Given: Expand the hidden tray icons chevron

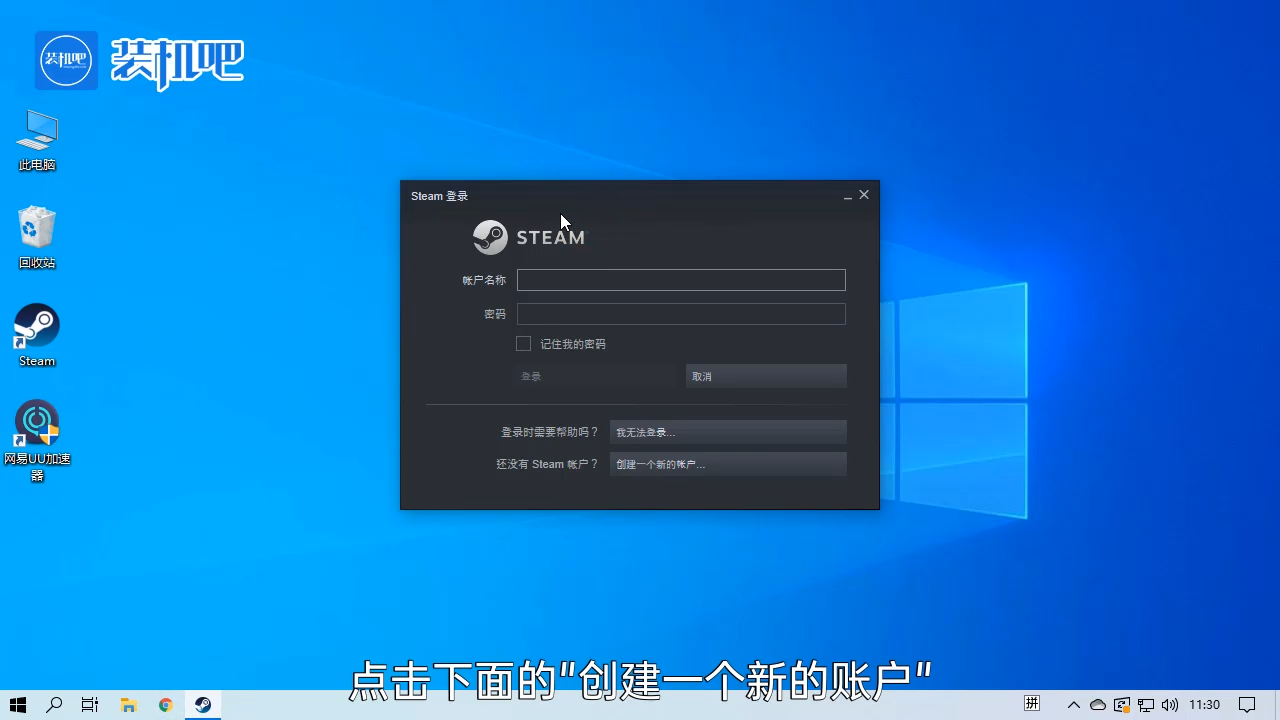Looking at the screenshot, I should coord(1073,704).
